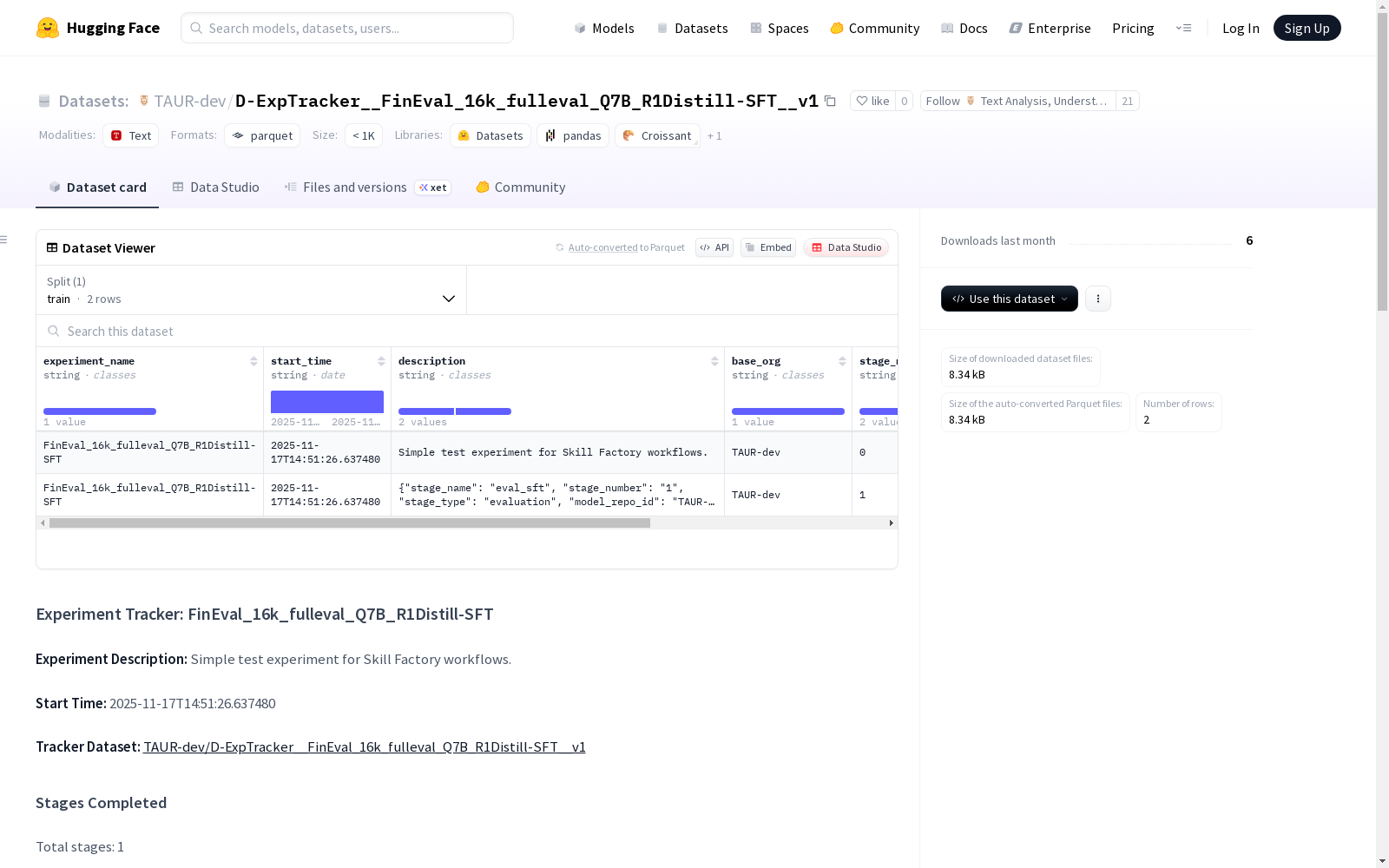Screen dimensions: 1389x868
Task: Open the Tracker Dataset link
Action: pyautogui.click(x=365, y=746)
